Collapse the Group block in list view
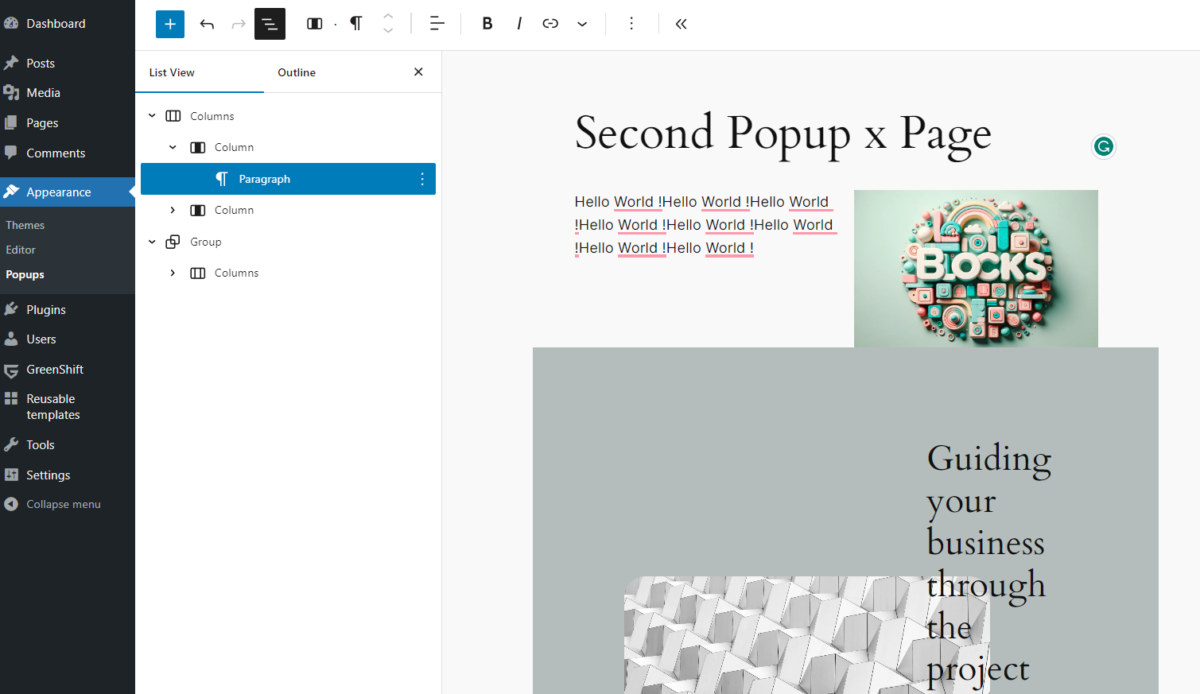The height and width of the screenshot is (694, 1200). pos(152,242)
